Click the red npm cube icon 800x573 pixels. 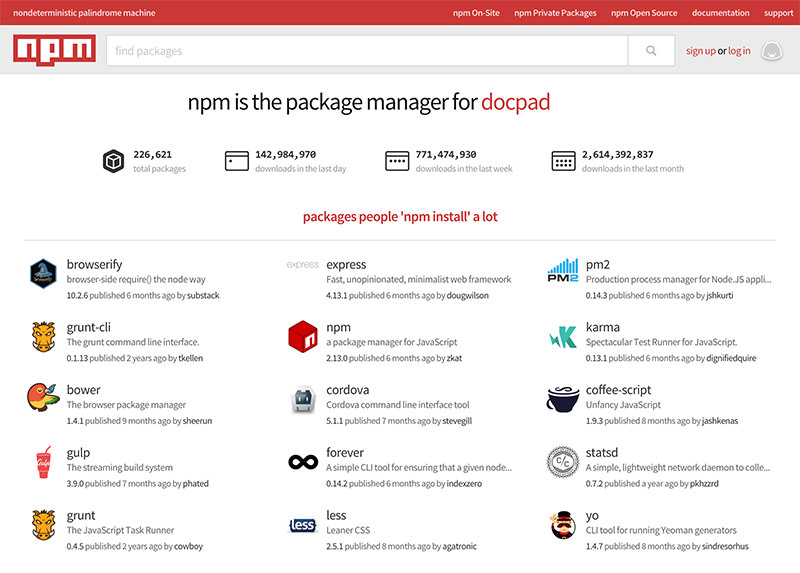[303, 336]
